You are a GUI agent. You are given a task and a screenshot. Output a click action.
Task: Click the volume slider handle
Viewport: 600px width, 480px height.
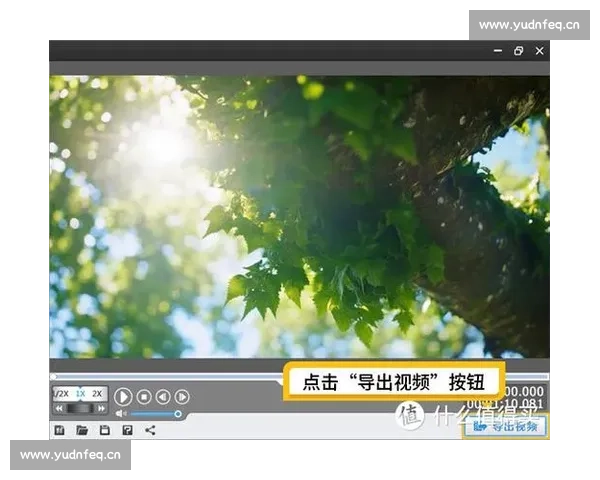178,413
